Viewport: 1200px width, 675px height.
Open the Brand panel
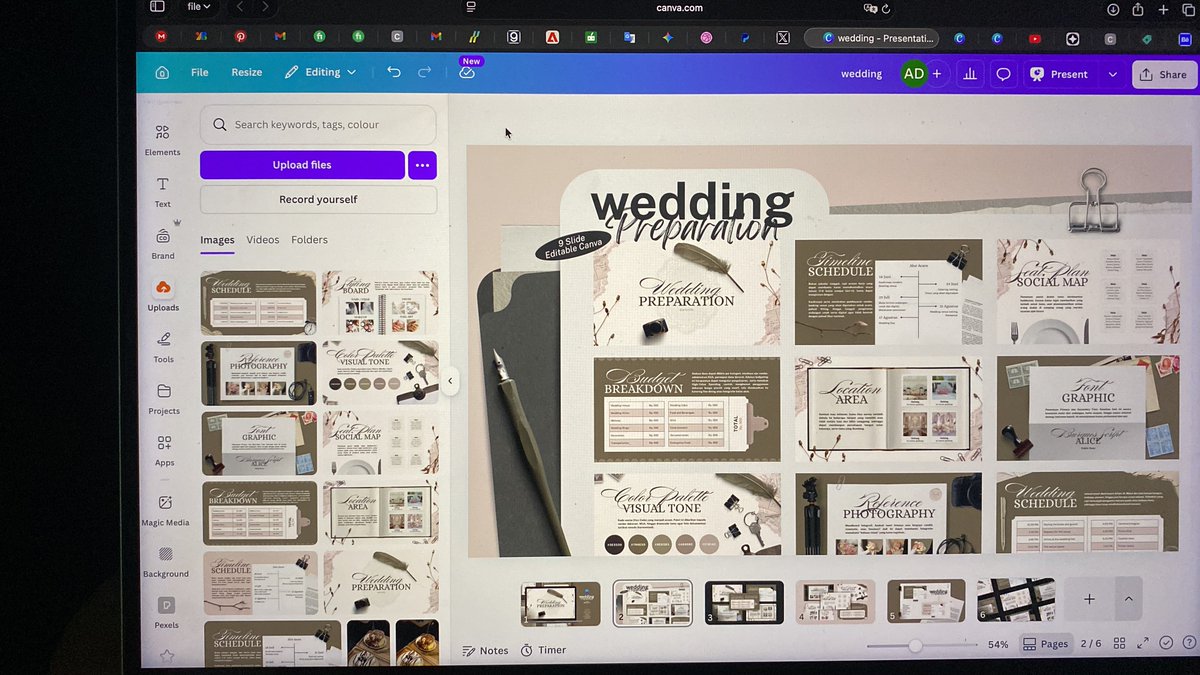pos(162,243)
